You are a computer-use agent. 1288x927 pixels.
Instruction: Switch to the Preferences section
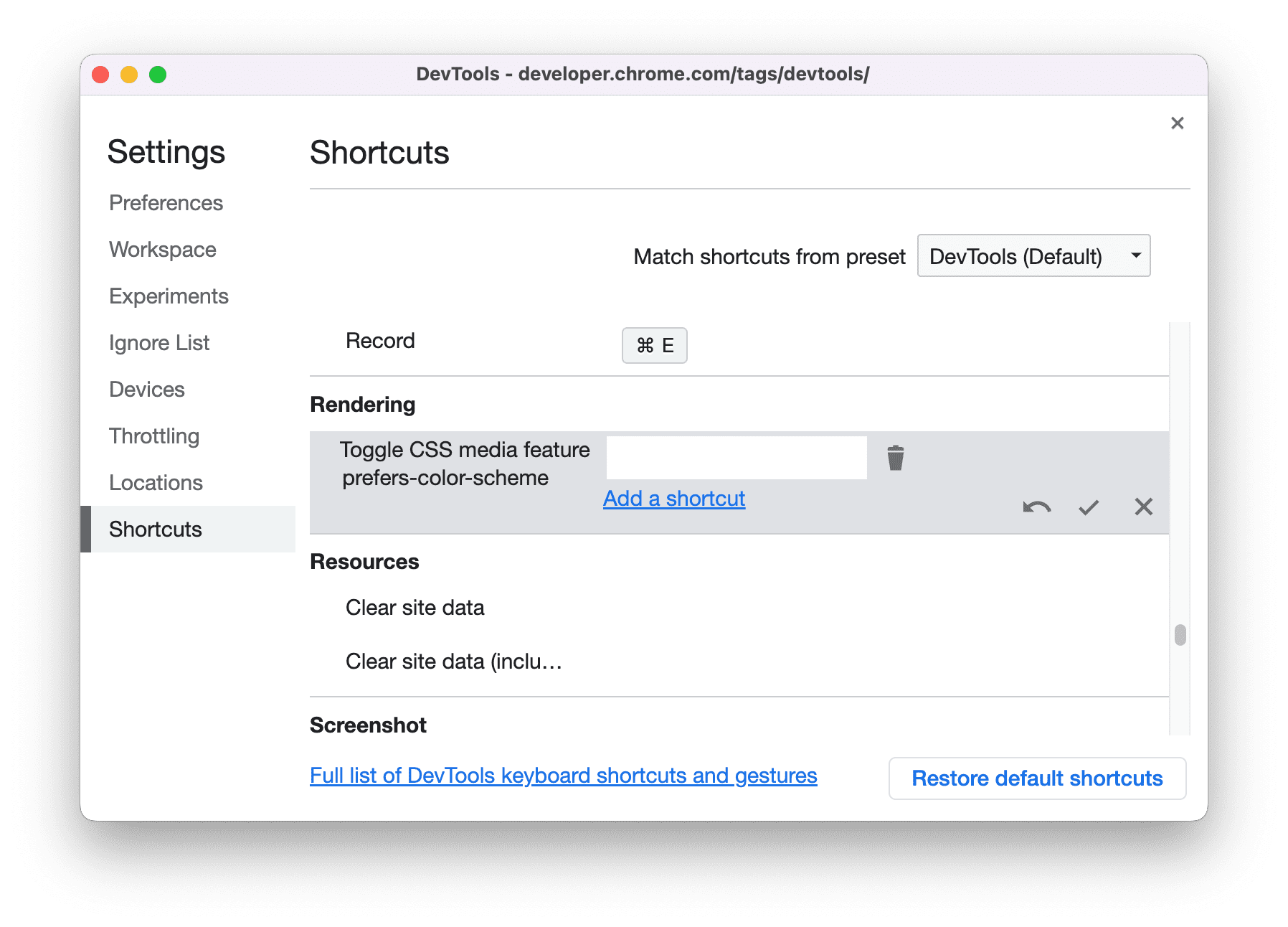pyautogui.click(x=166, y=203)
